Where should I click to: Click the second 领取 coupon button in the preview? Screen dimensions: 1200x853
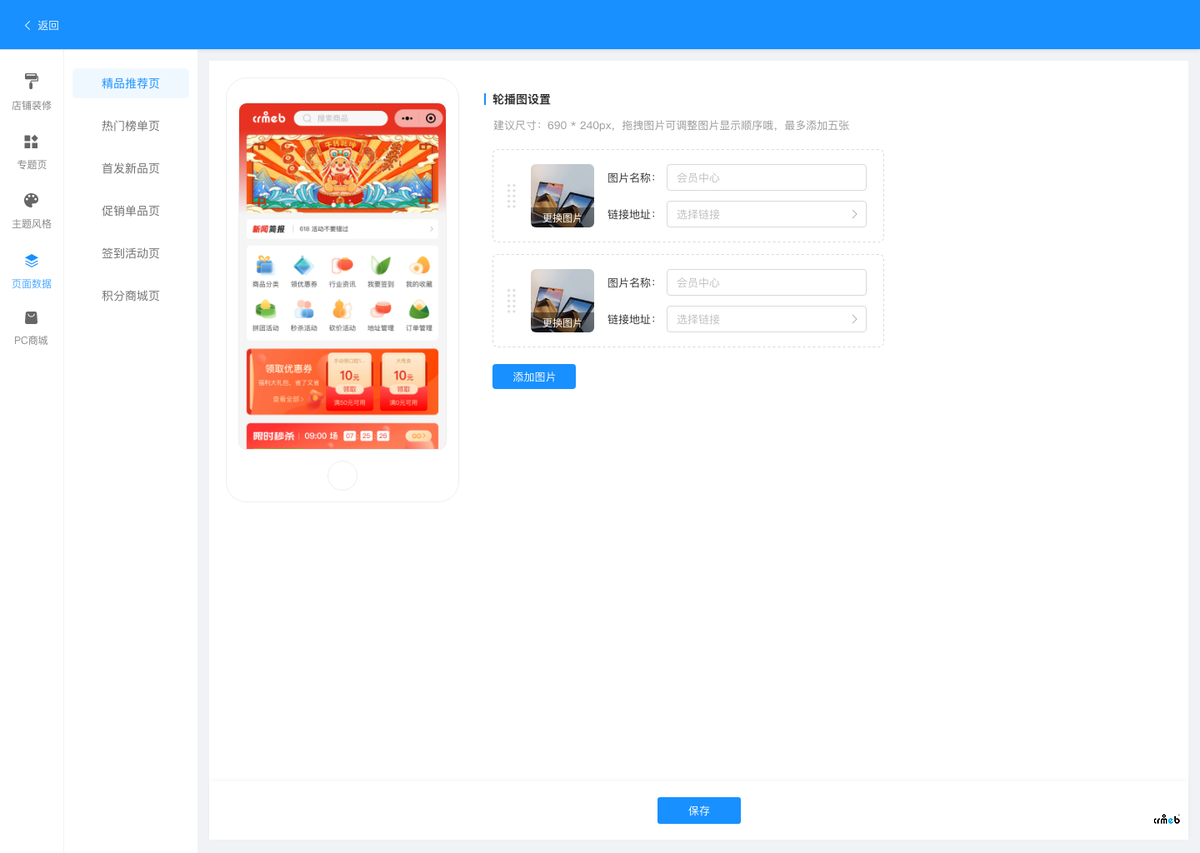(x=404, y=389)
